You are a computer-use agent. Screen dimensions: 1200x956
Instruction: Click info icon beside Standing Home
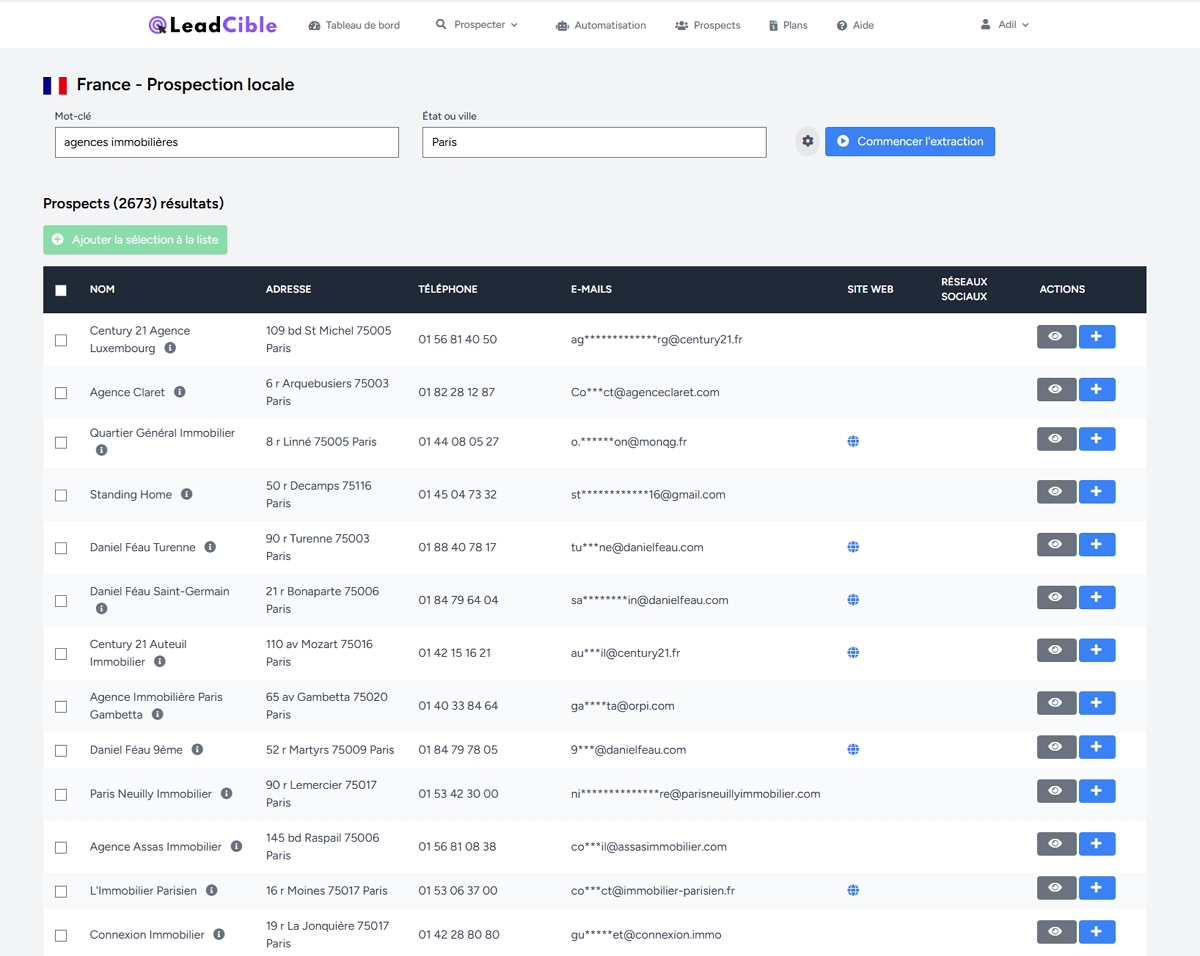(x=187, y=494)
